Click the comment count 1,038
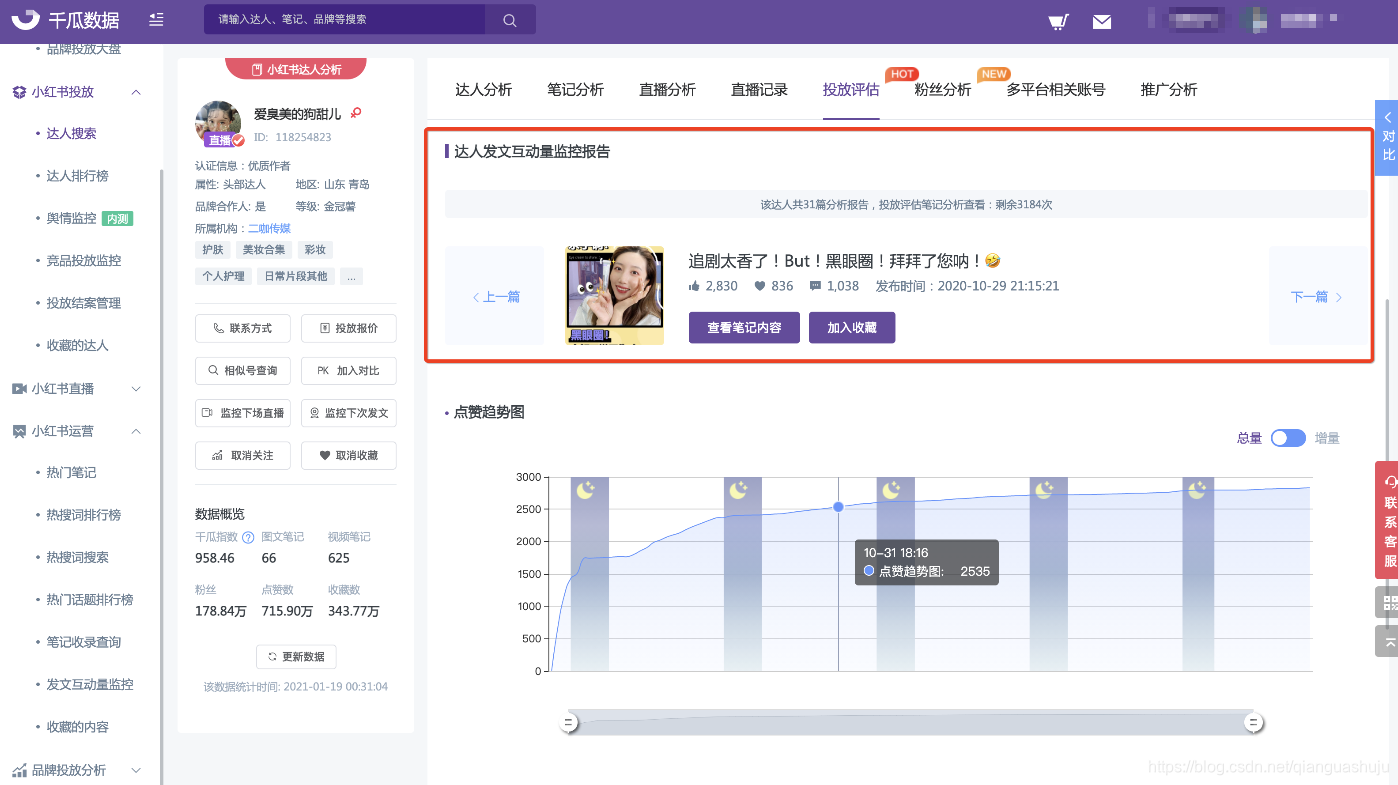 point(834,286)
